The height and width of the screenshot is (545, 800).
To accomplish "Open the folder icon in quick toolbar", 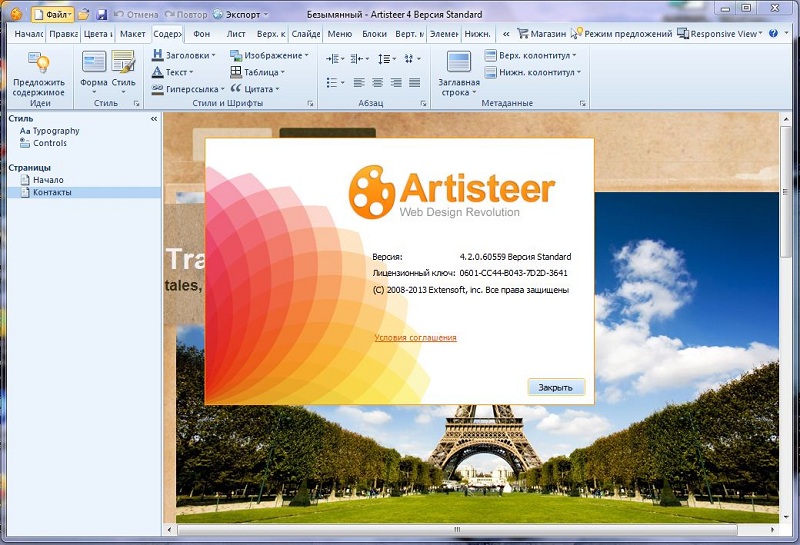I will coord(84,14).
